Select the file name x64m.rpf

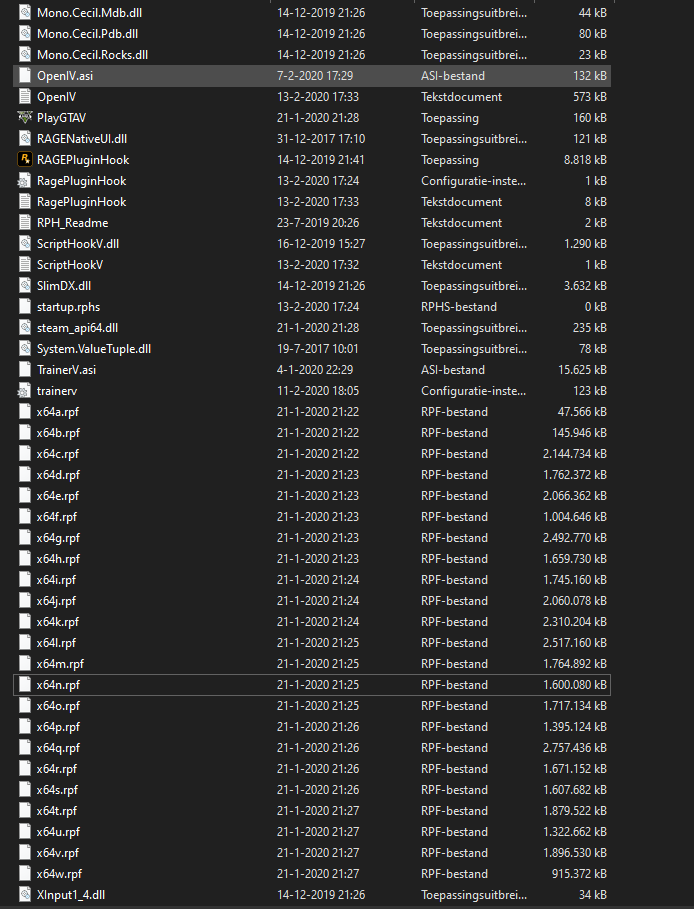(x=60, y=664)
